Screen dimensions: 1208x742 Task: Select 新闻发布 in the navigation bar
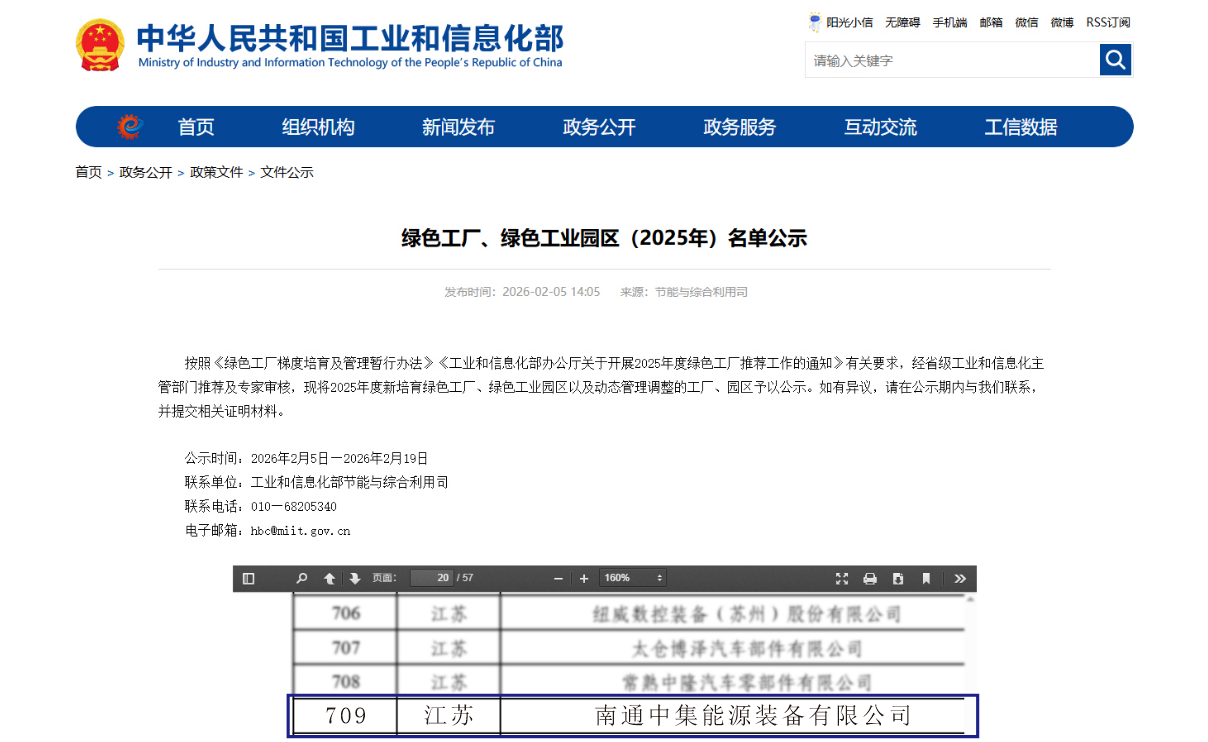coord(457,127)
